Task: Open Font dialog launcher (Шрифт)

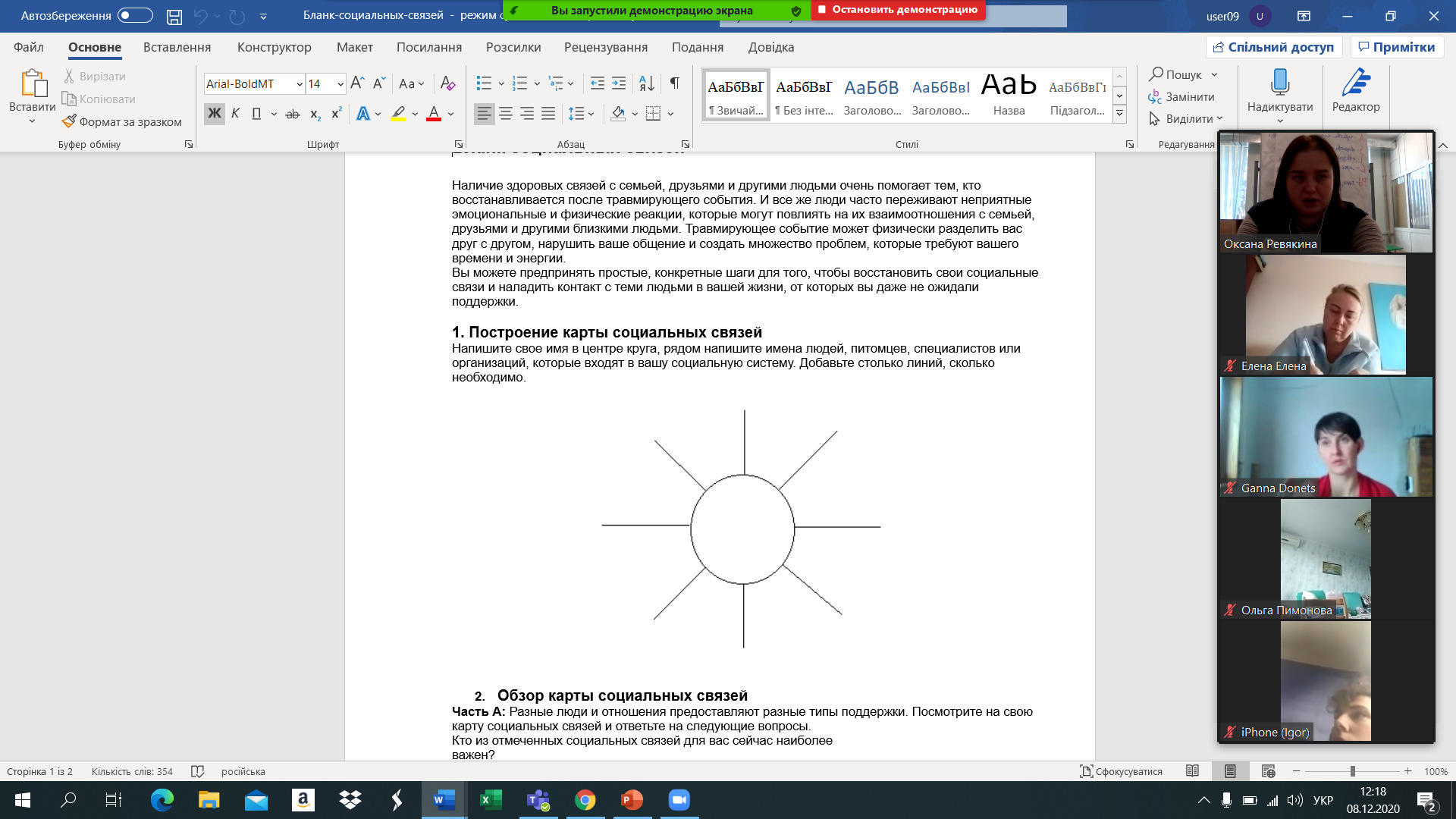Action: coord(458,144)
